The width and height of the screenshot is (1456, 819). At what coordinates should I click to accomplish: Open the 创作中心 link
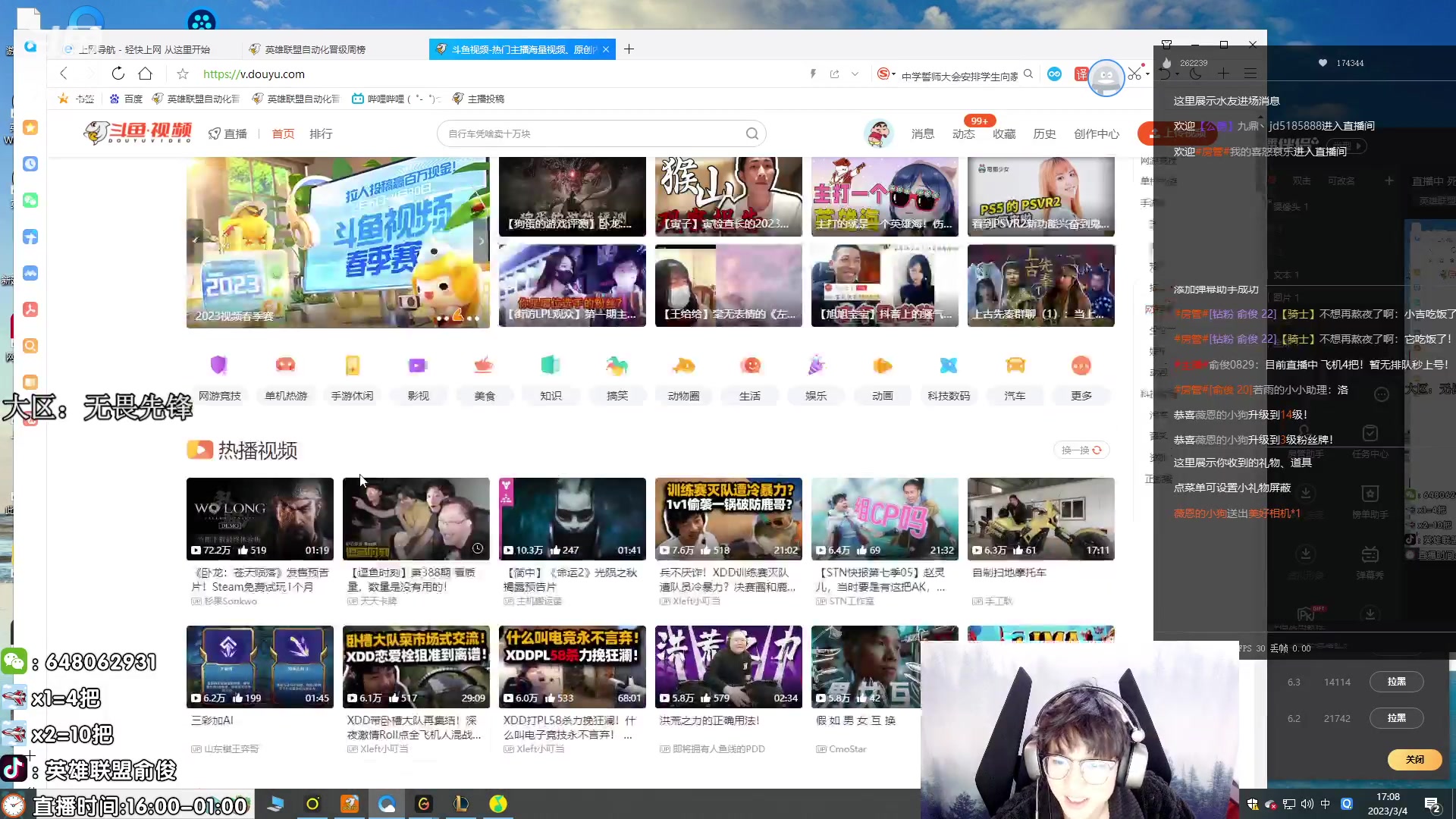[1096, 133]
